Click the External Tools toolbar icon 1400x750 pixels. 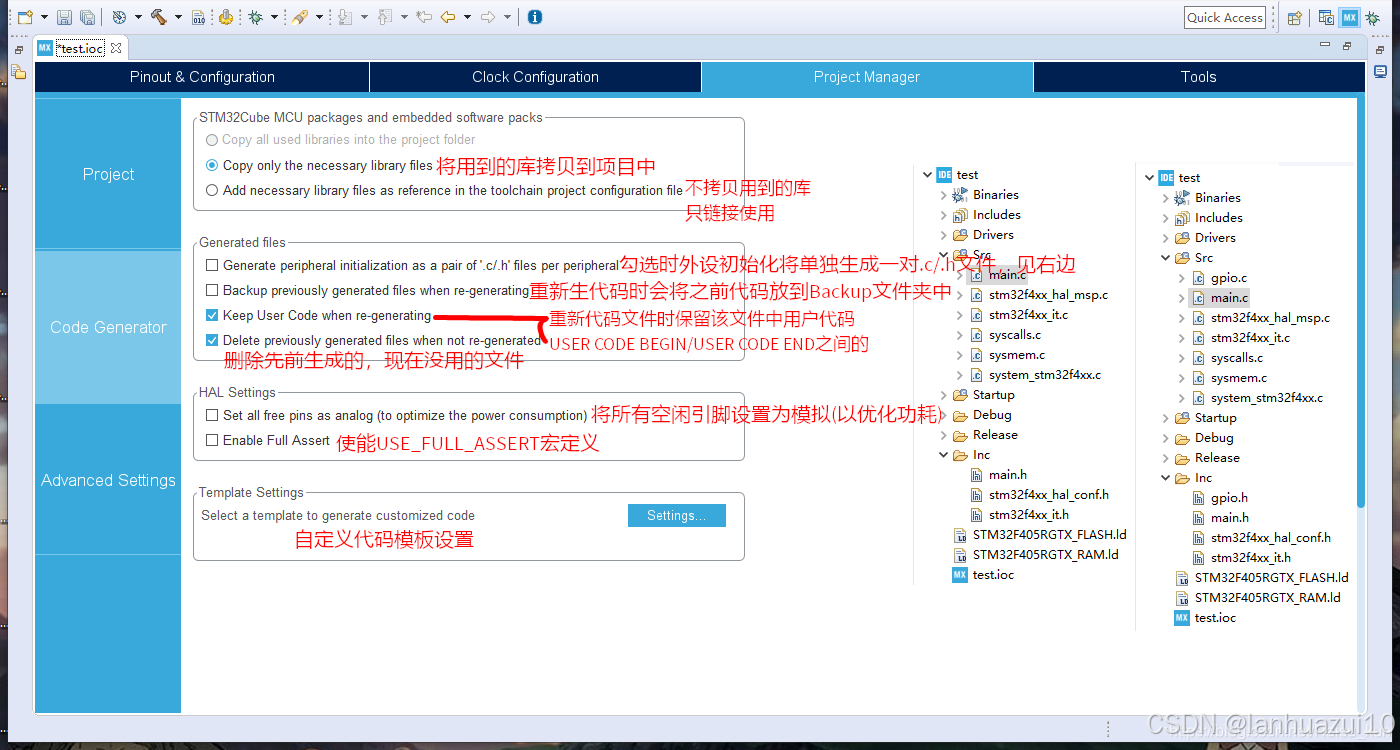(300, 17)
